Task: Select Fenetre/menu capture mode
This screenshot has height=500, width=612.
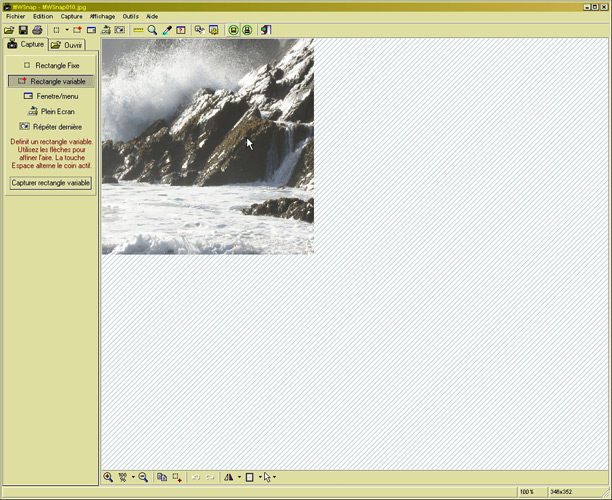Action: (x=51, y=96)
